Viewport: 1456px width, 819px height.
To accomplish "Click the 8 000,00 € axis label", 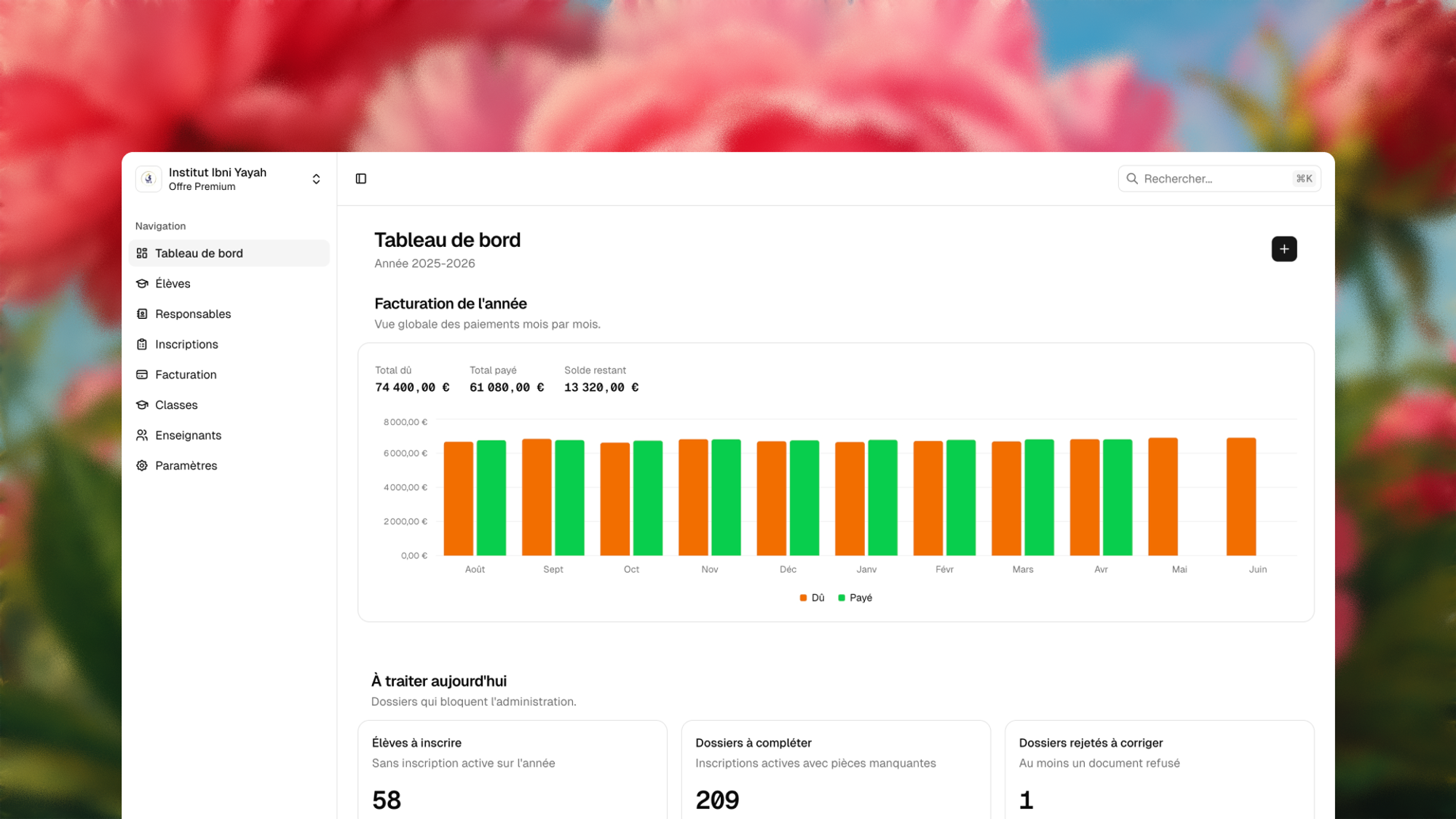I will [x=405, y=422].
